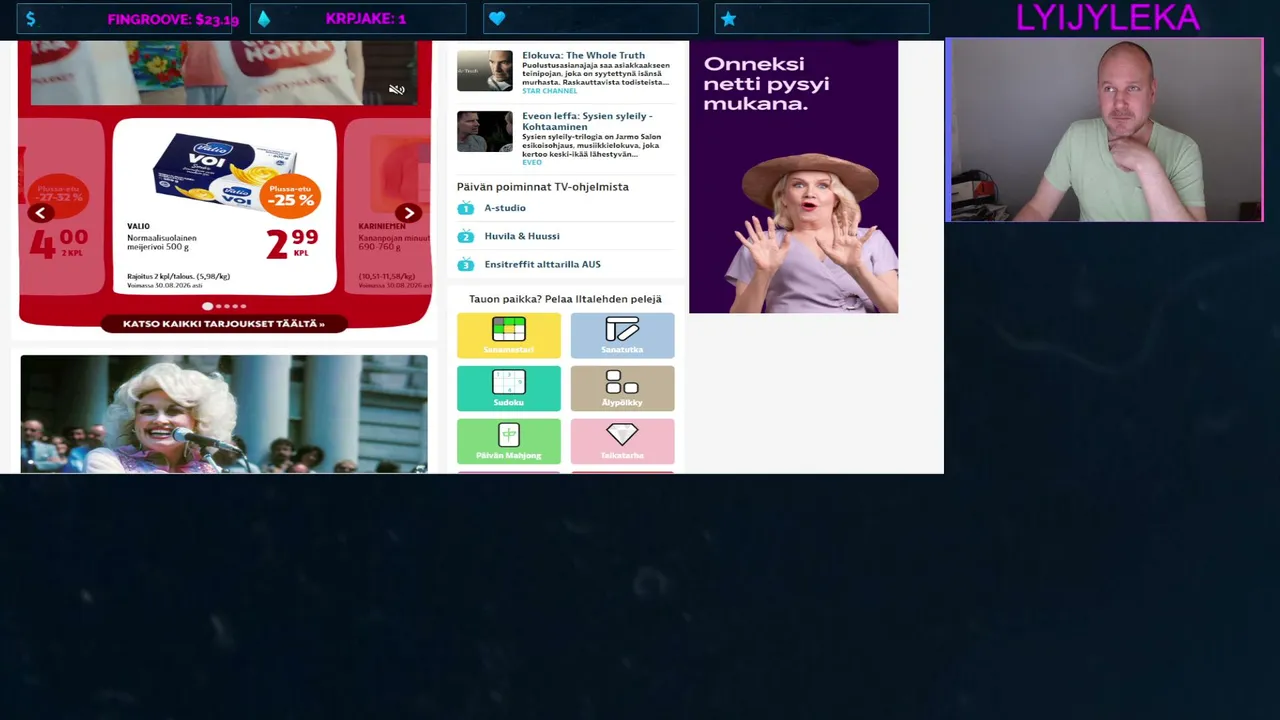This screenshot has height=720, width=1280.
Task: Click the '2.99 KPL' price
Action: click(292, 243)
